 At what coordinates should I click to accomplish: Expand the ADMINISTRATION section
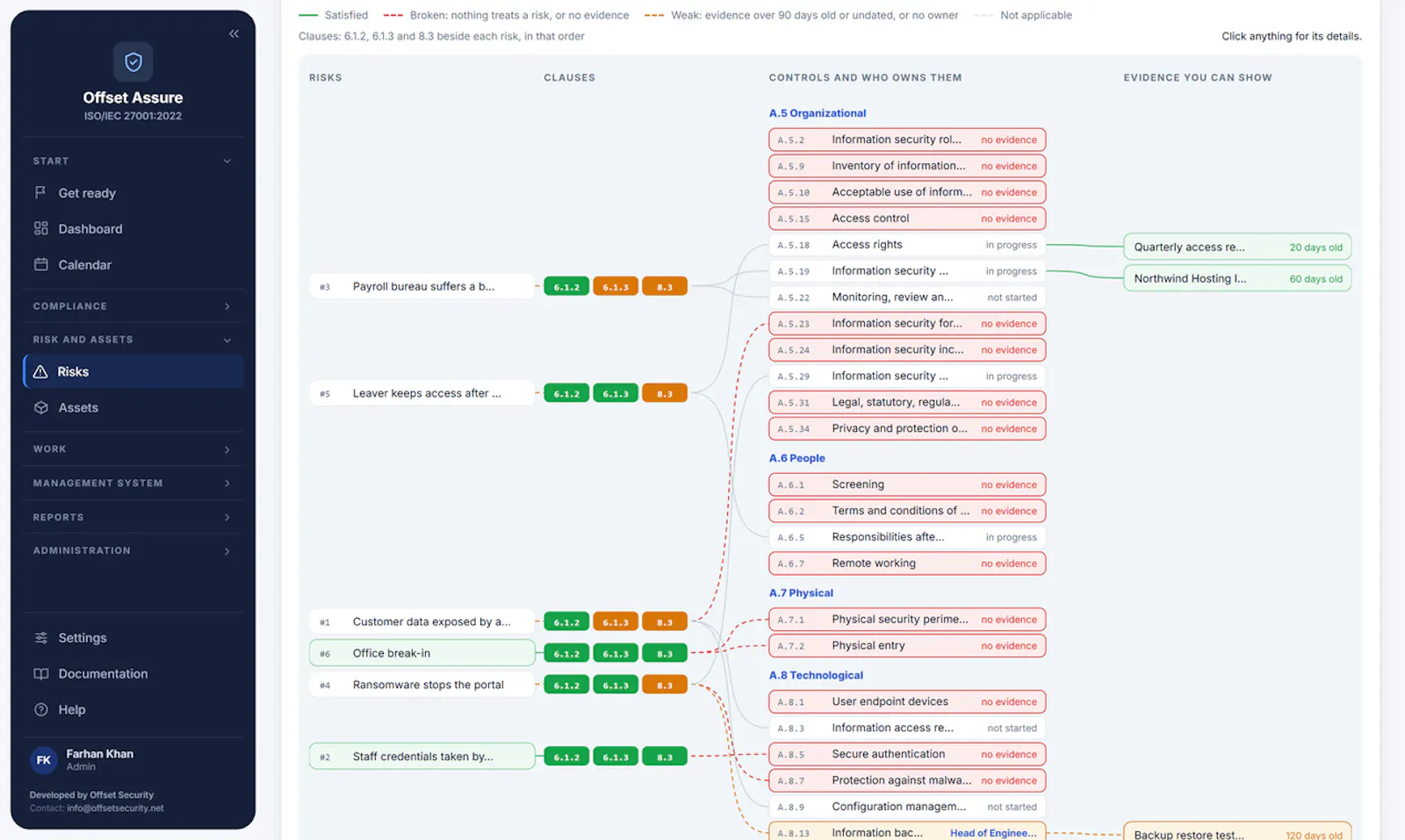tap(133, 550)
